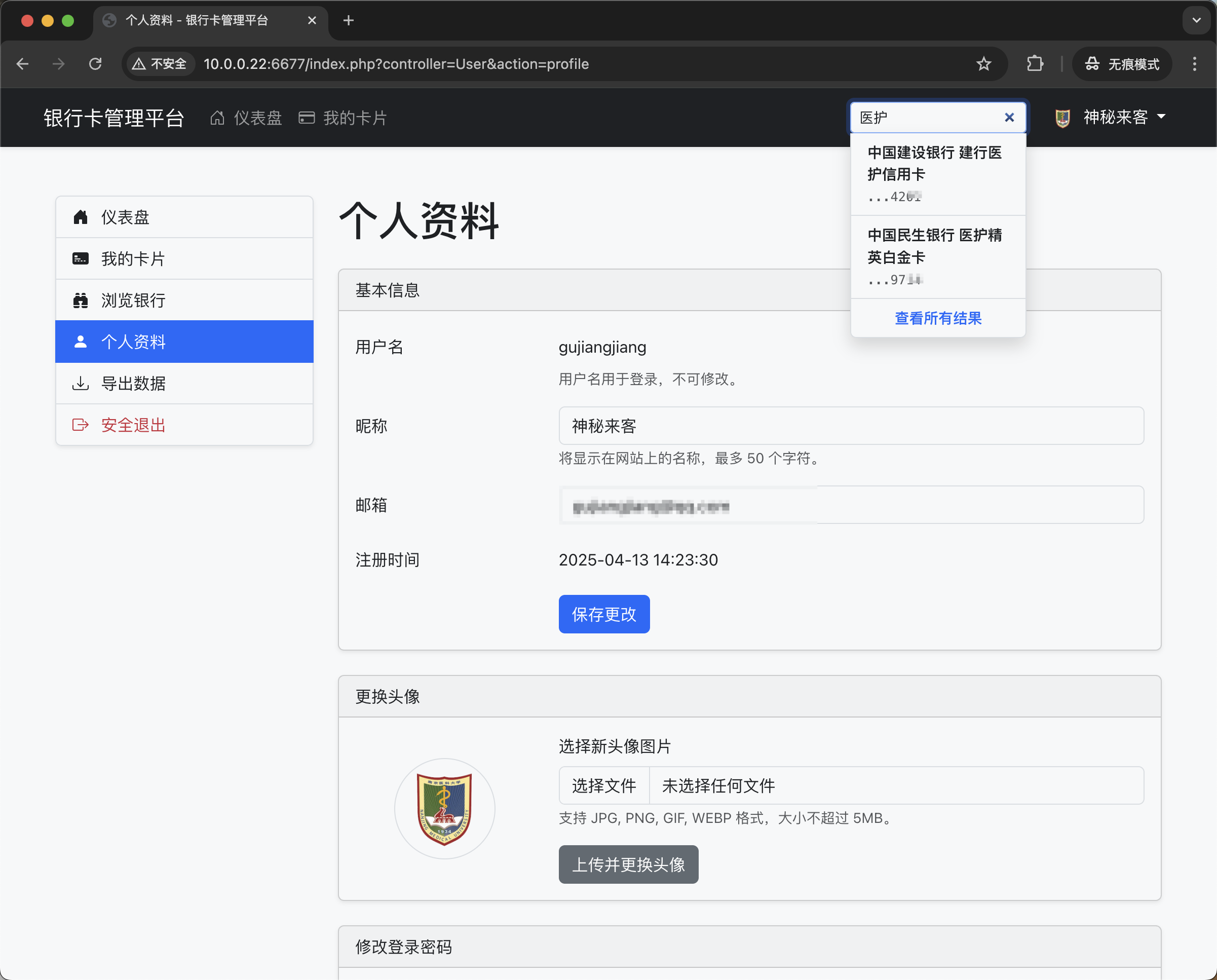Screen dimensions: 1217x980
Task: Open 导出数据 in the sidebar
Action: pos(184,383)
